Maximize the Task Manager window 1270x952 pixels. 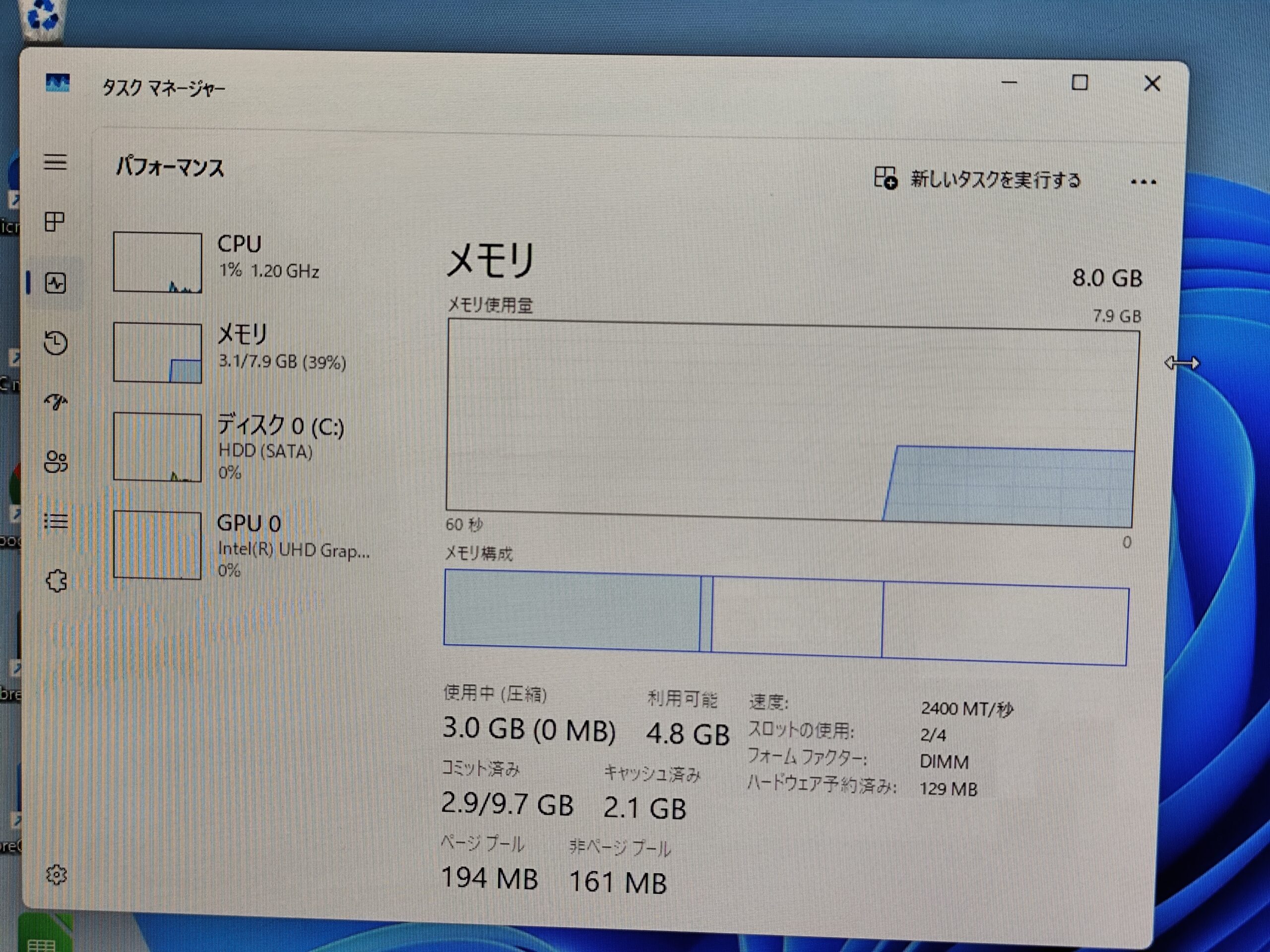(1079, 83)
